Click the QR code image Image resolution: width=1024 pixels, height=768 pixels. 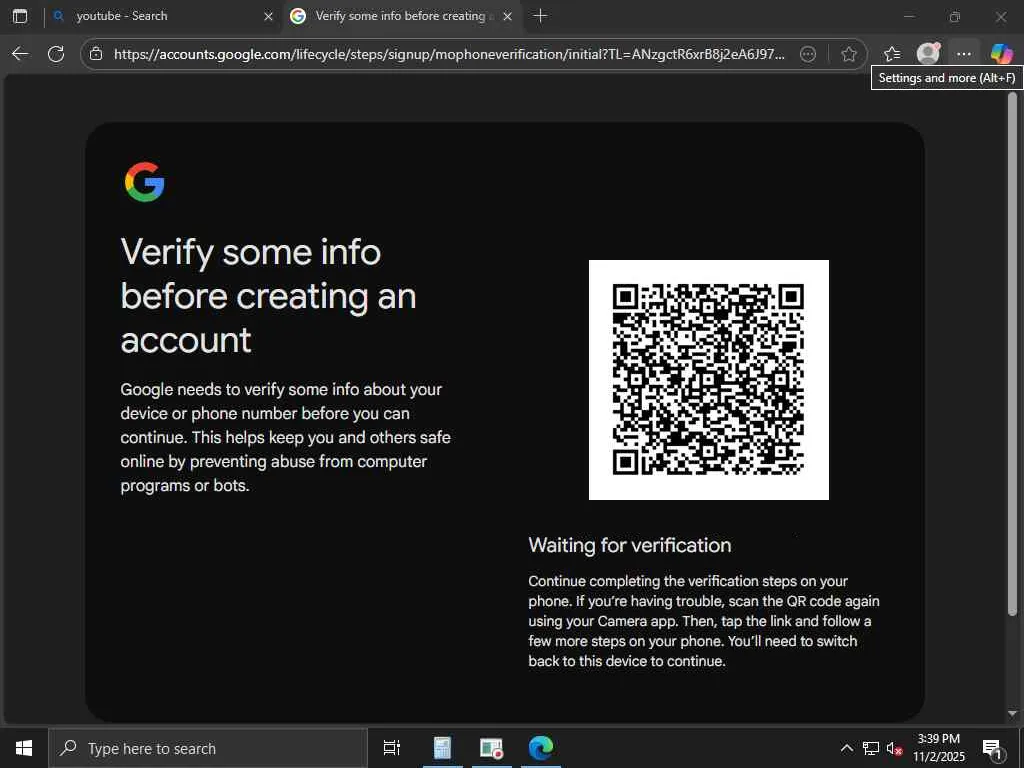point(709,380)
